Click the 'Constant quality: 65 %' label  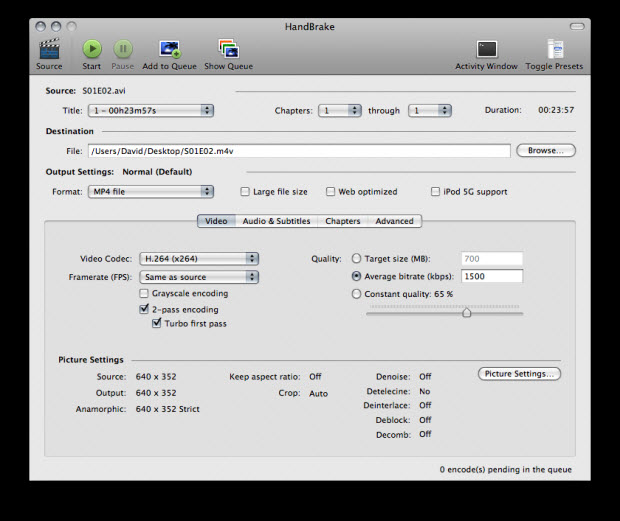pyautogui.click(x=409, y=294)
